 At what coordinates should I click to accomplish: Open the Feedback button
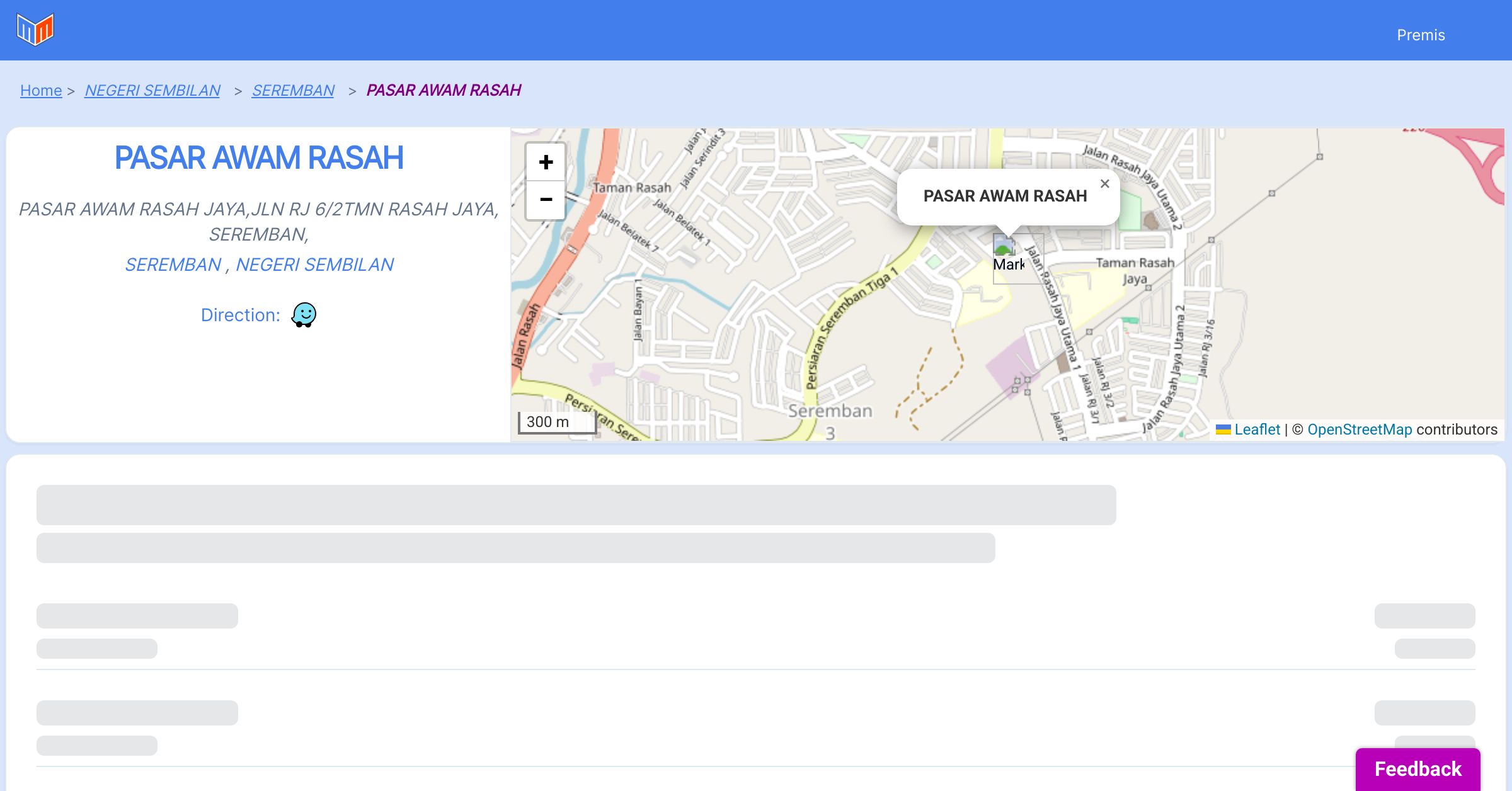1417,769
